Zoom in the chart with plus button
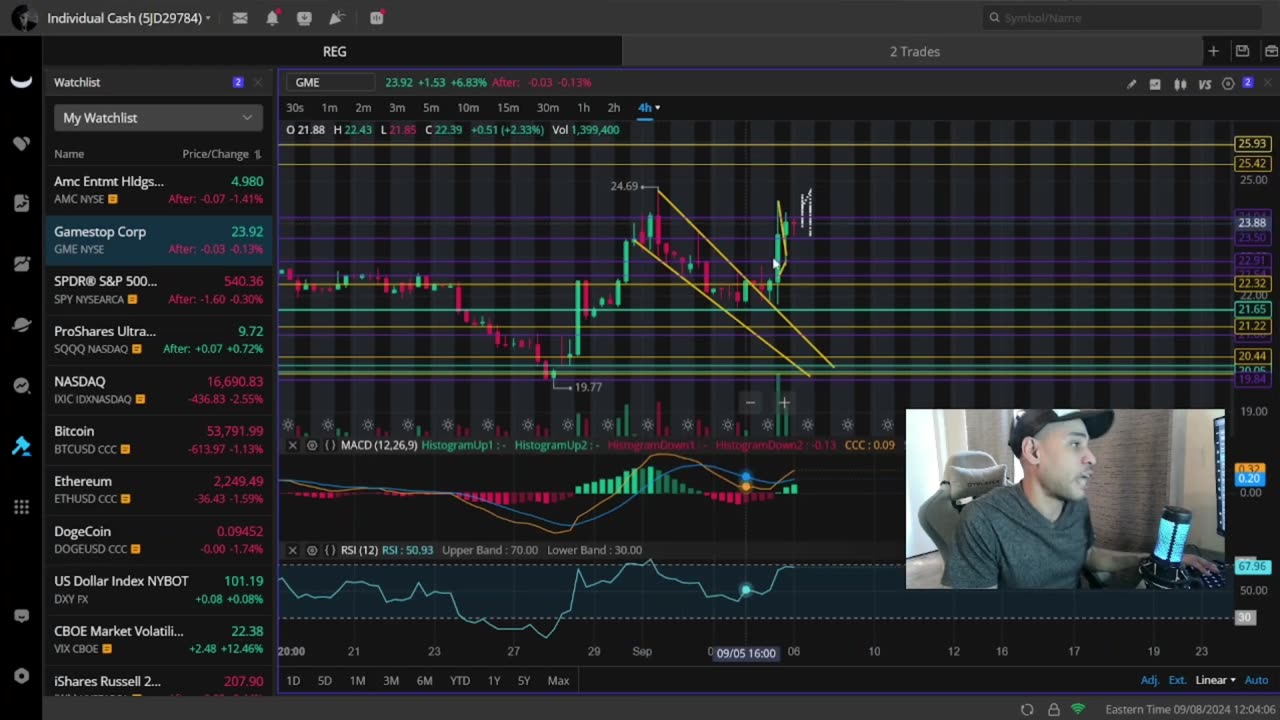This screenshot has height=720, width=1280. (x=784, y=403)
